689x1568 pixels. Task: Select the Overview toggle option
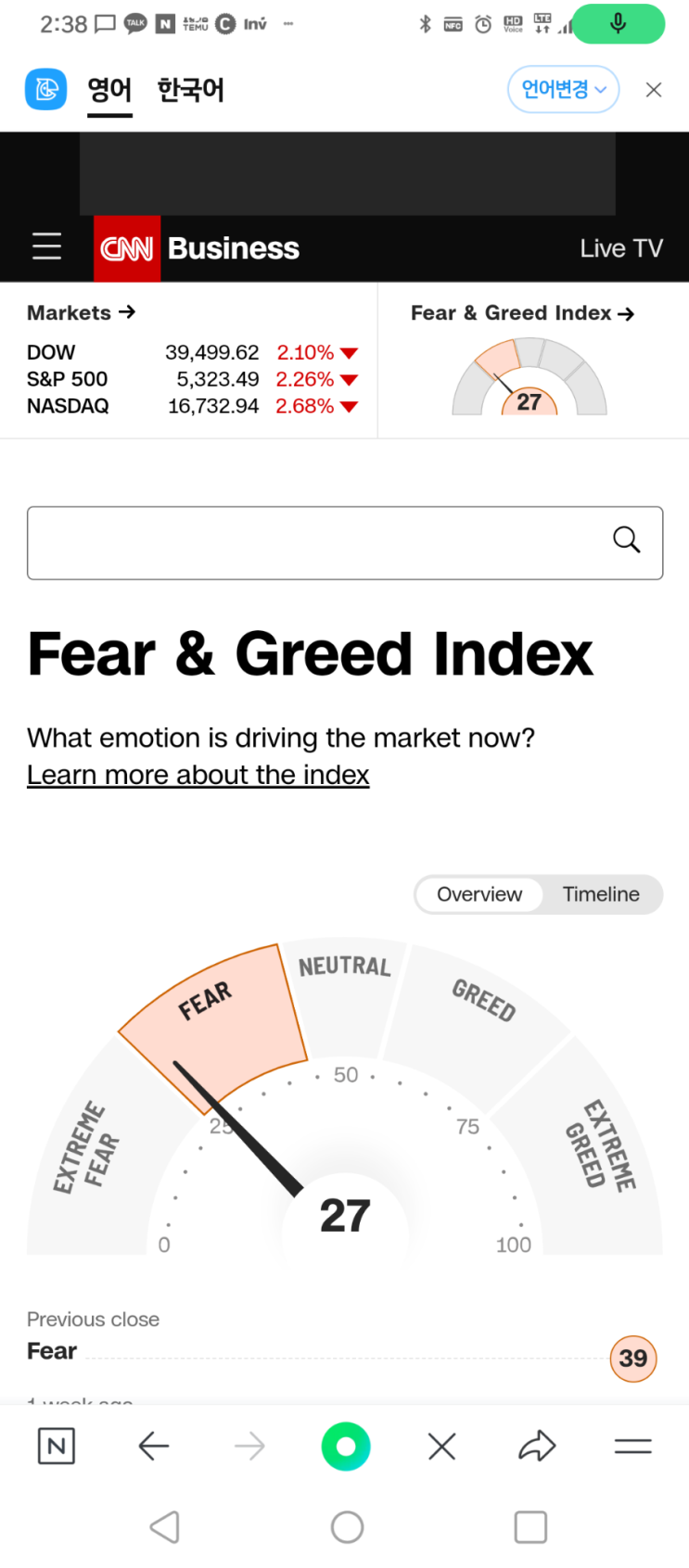point(479,894)
